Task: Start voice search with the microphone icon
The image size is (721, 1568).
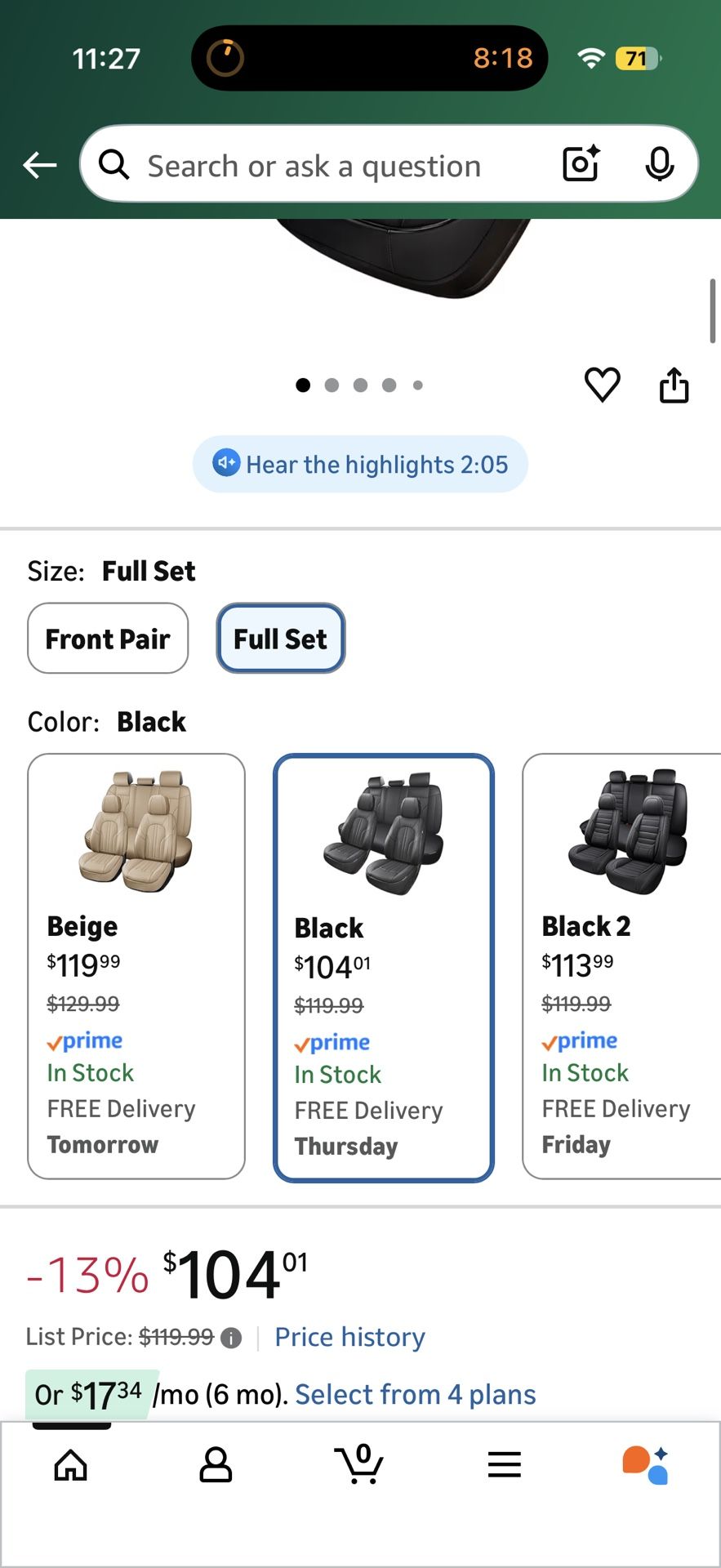Action: pyautogui.click(x=660, y=164)
